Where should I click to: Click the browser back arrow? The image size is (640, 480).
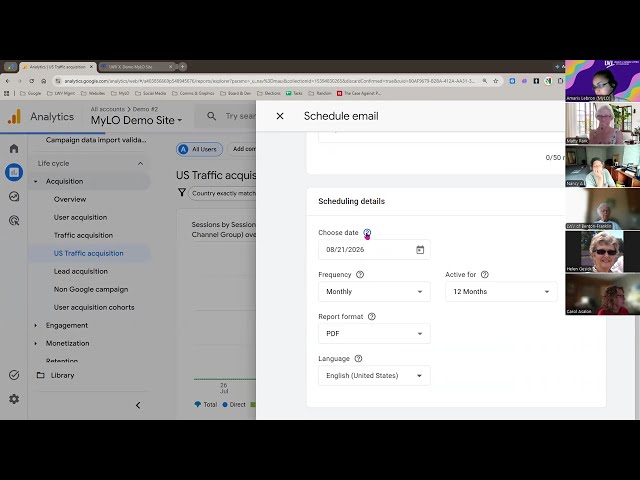(x=8, y=81)
